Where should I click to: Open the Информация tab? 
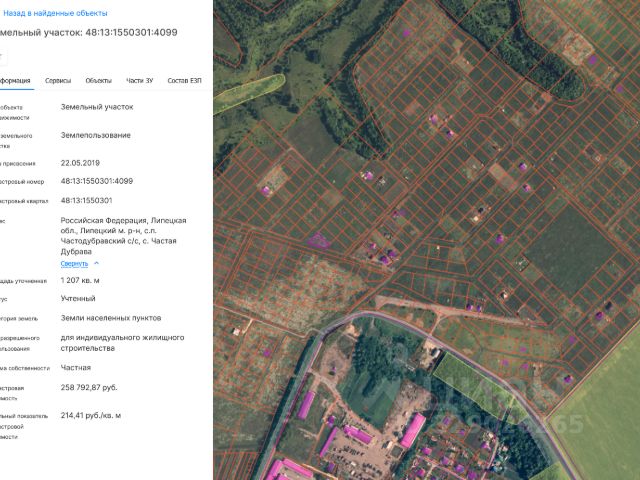[x=15, y=80]
